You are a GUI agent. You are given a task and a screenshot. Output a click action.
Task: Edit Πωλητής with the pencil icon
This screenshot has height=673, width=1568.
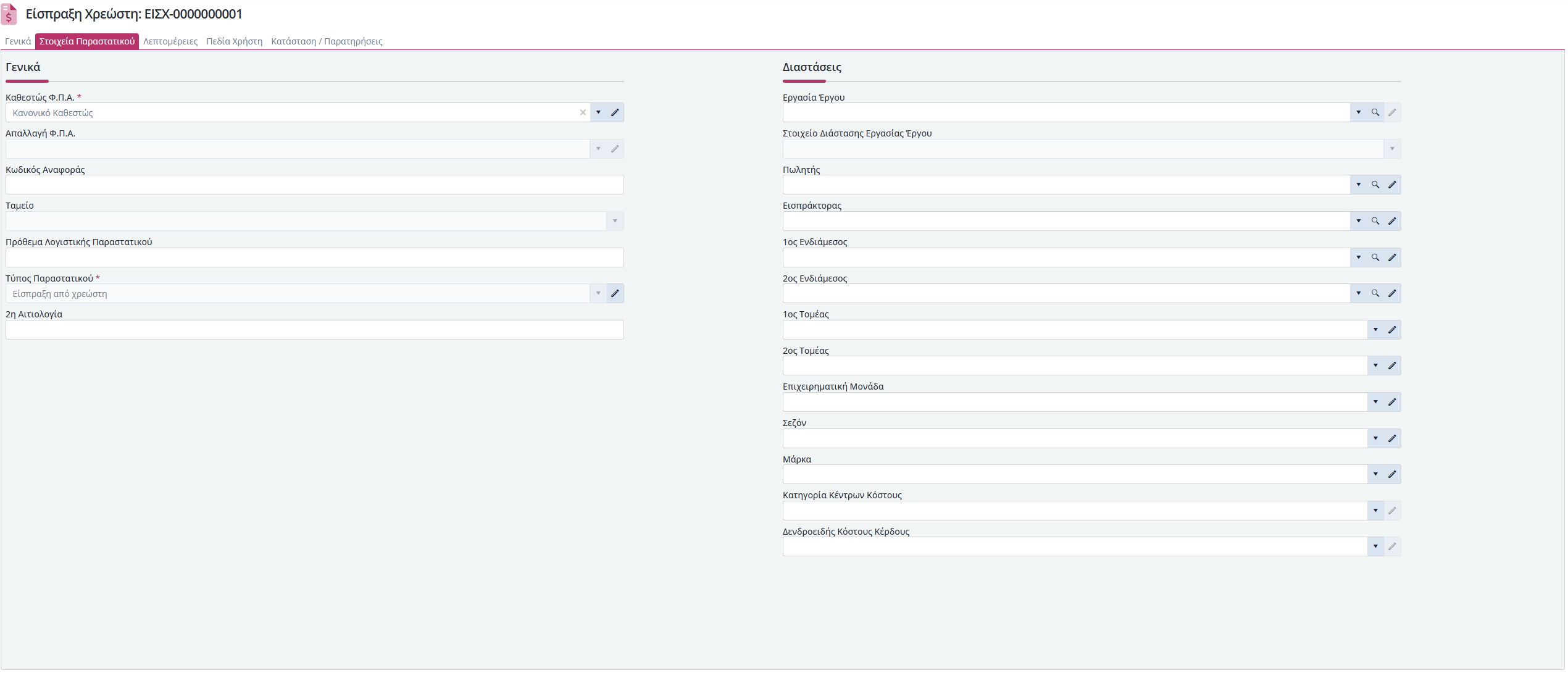pos(1392,185)
